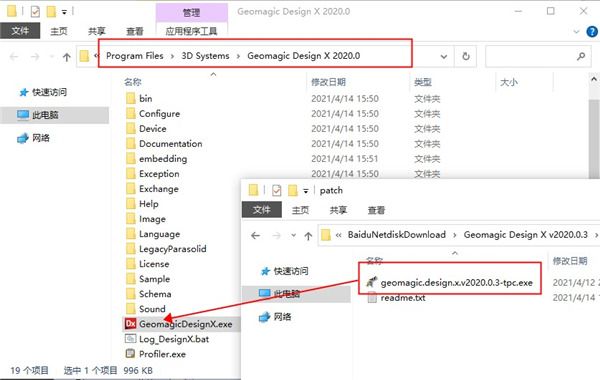Select the readme.txt file icon
Viewport: 600px width, 380px height.
click(372, 297)
